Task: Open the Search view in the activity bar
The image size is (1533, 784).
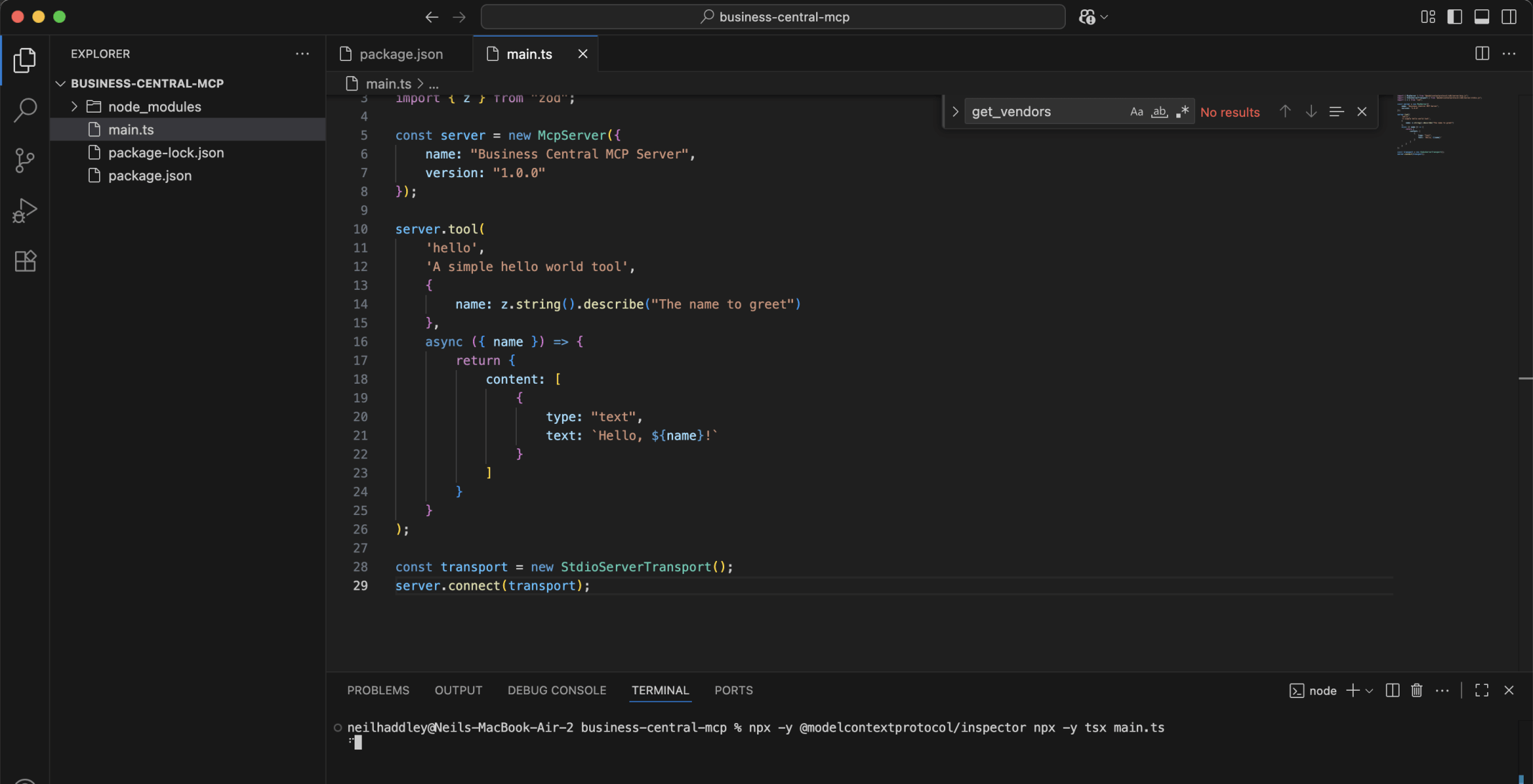Action: [x=25, y=110]
